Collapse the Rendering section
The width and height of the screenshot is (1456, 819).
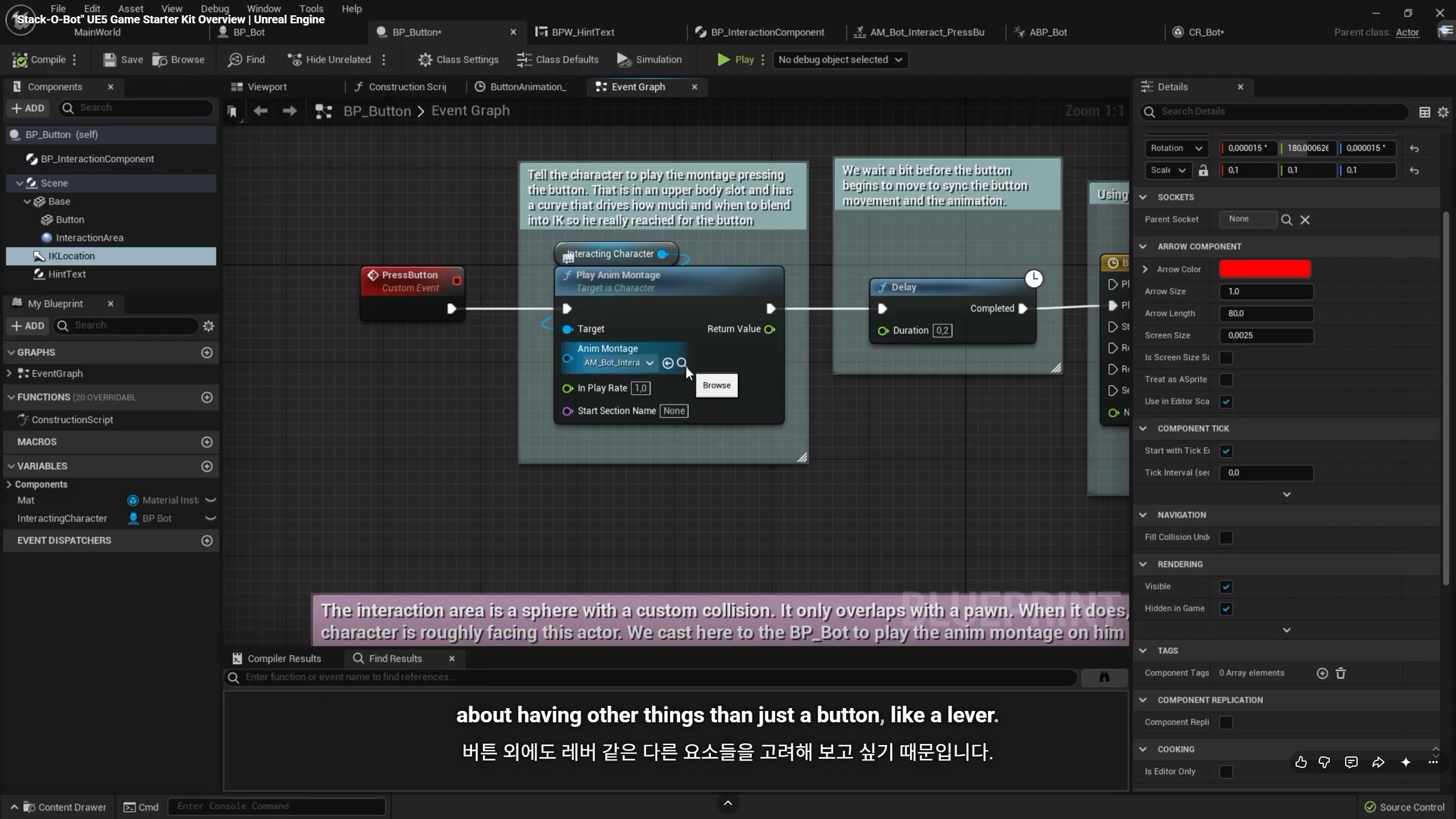coord(1143,564)
